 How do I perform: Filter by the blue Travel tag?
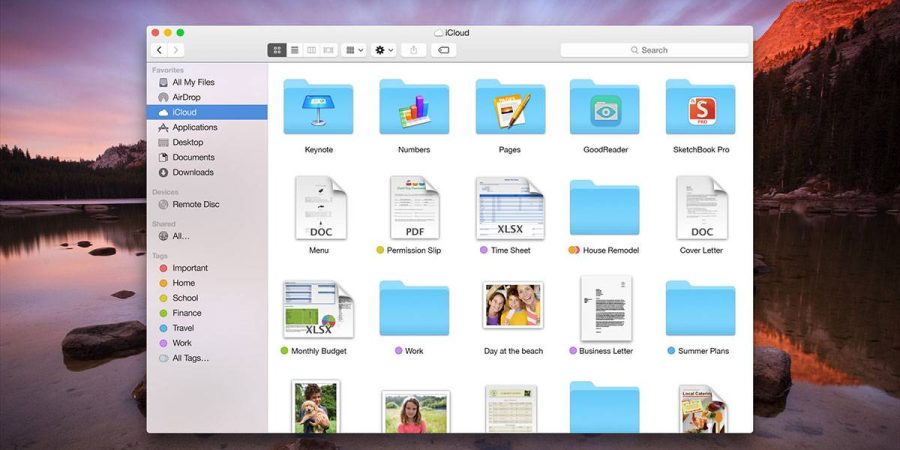point(207,327)
